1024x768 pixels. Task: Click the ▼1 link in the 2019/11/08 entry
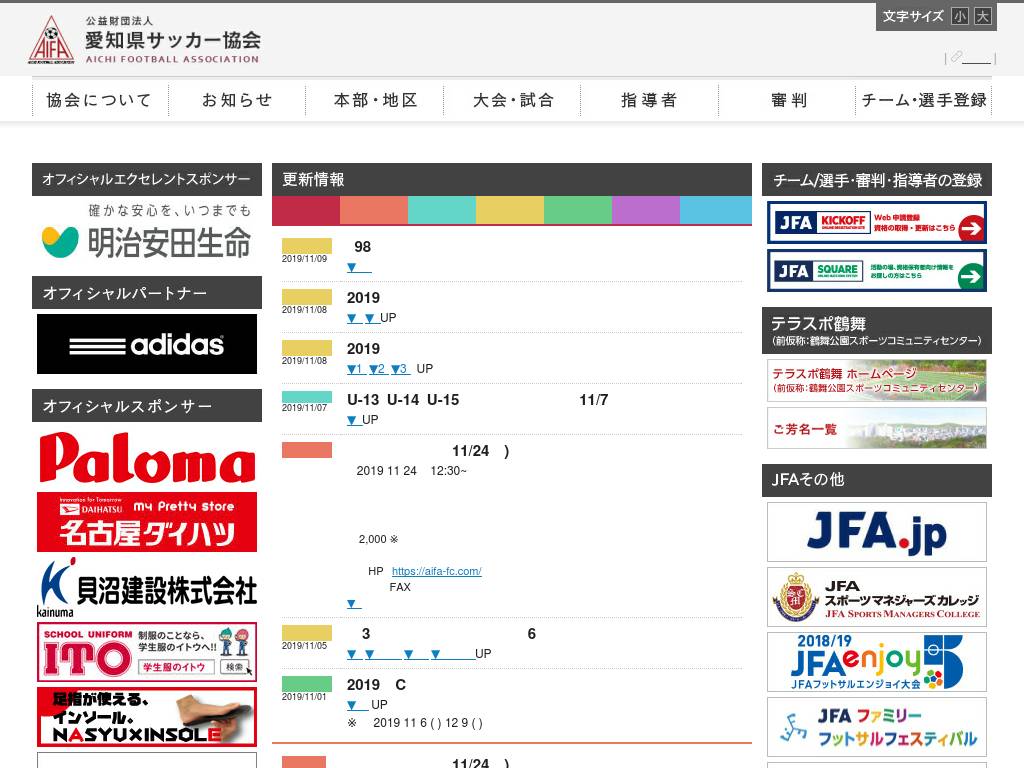(x=356, y=369)
